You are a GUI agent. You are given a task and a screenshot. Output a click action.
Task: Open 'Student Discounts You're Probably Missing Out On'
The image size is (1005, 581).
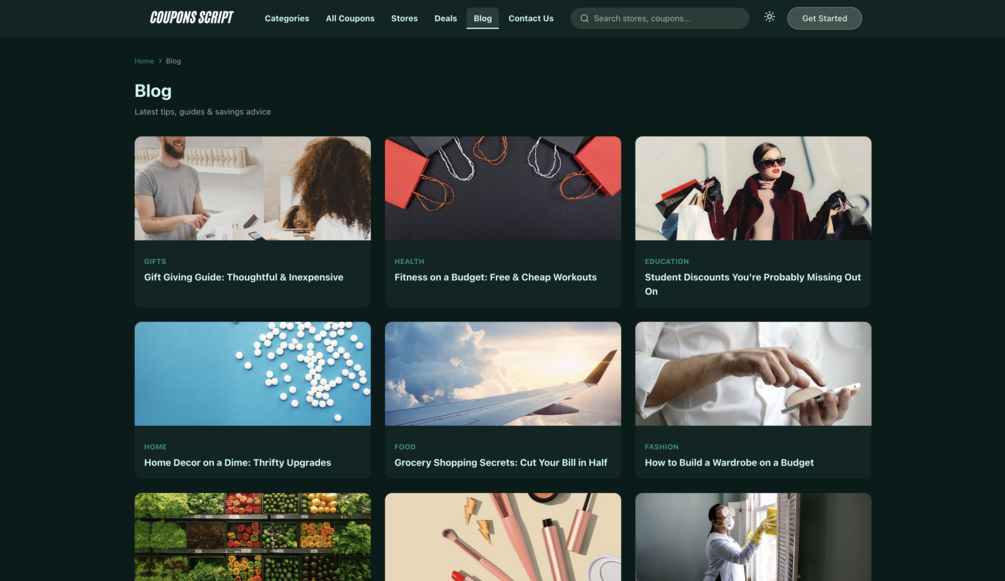click(752, 284)
